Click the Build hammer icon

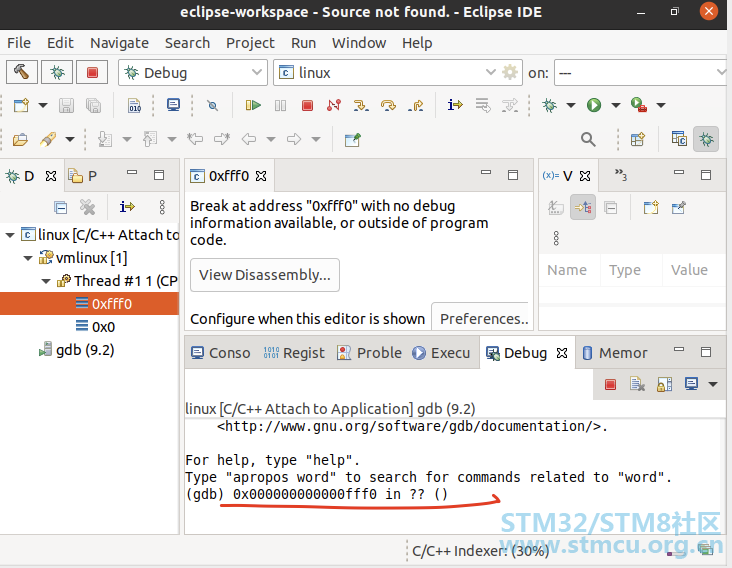click(x=21, y=72)
